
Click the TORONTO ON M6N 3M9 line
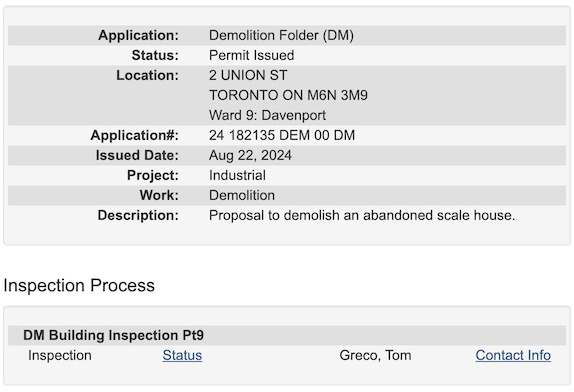288,95
